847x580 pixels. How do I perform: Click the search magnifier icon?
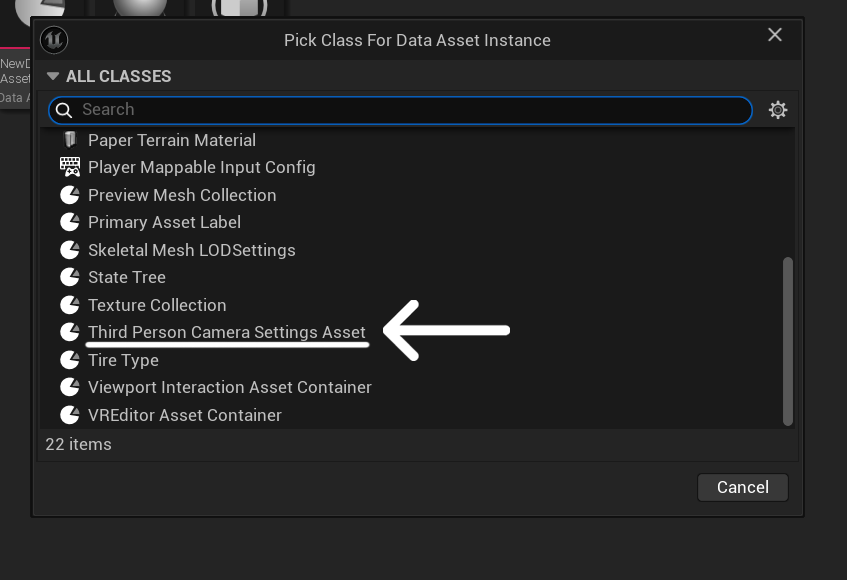(63, 110)
